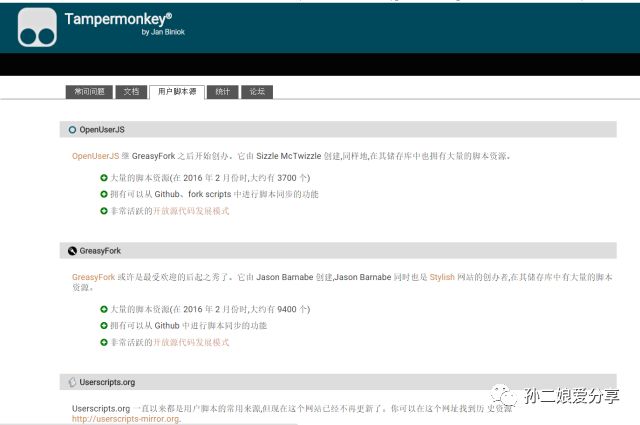Click green plus icon under OpenUserJS open-source line

pyautogui.click(x=104, y=211)
